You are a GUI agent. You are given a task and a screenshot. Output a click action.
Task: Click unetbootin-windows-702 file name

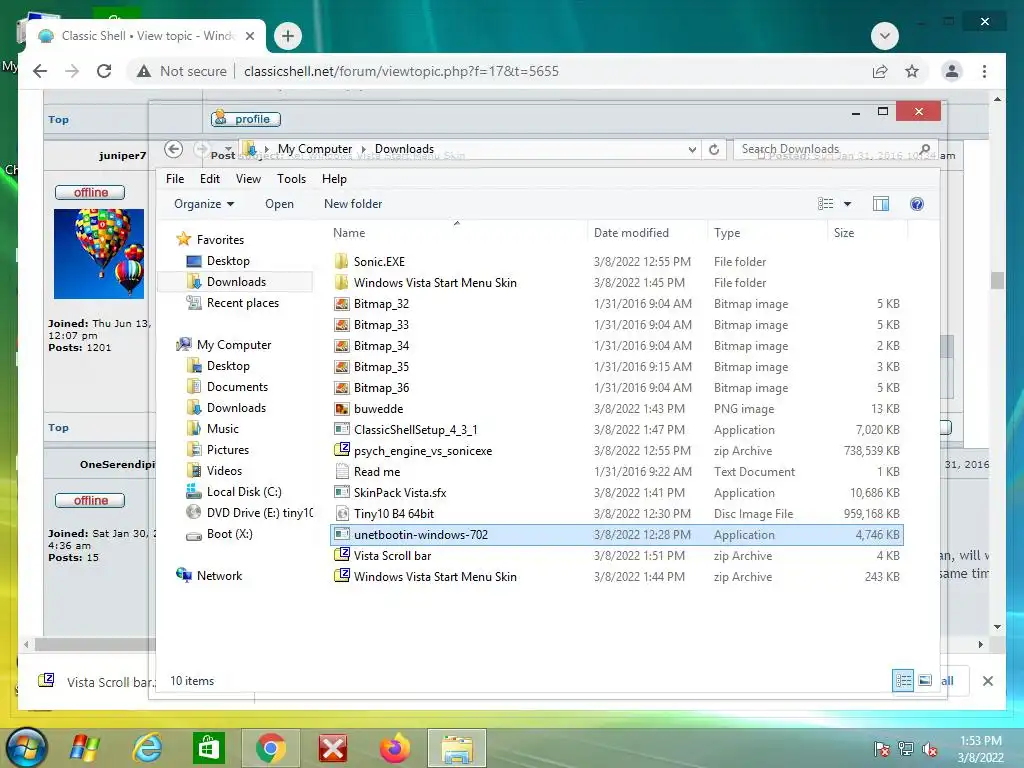(421, 534)
